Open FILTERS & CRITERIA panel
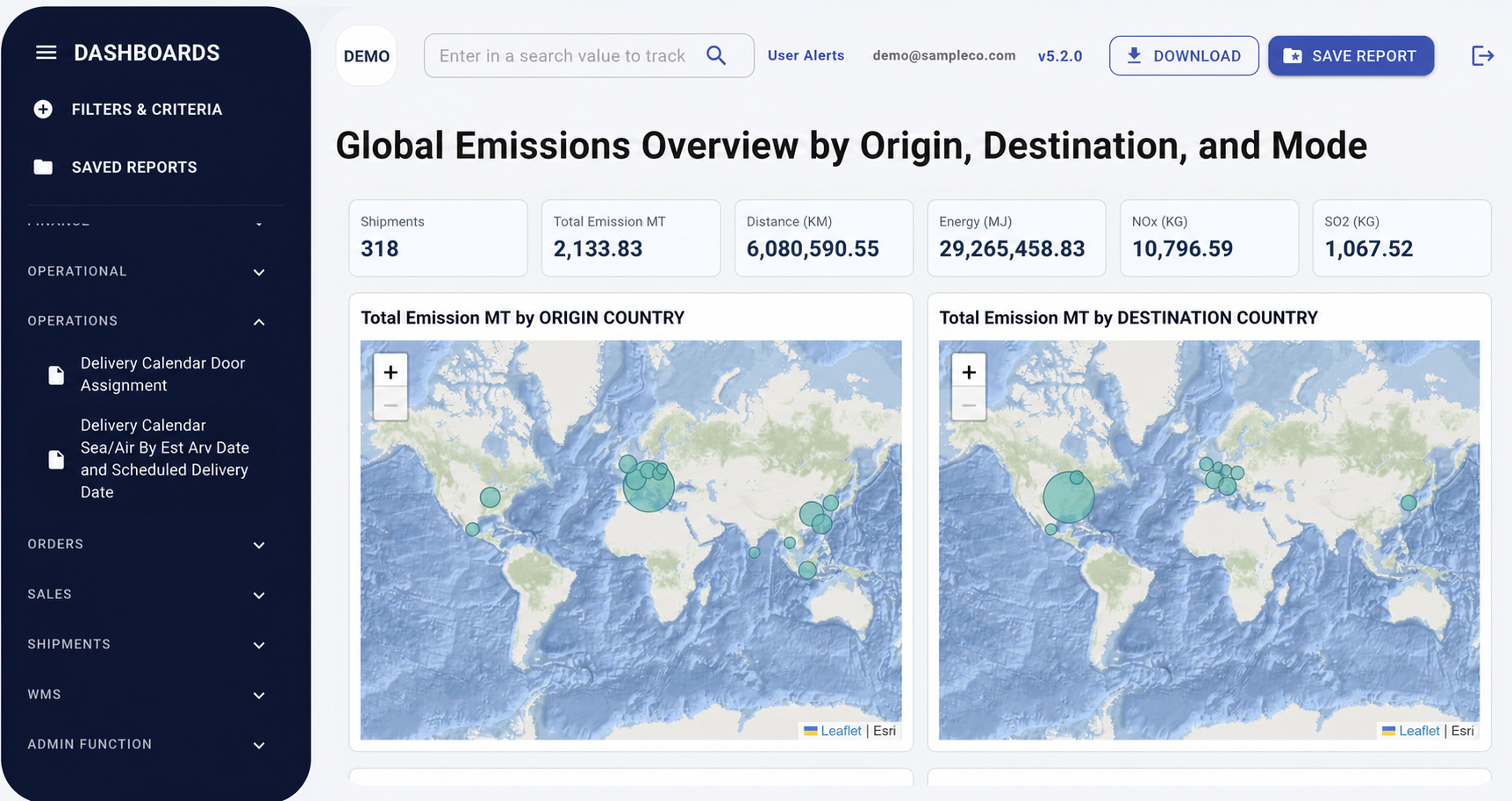 click(146, 109)
